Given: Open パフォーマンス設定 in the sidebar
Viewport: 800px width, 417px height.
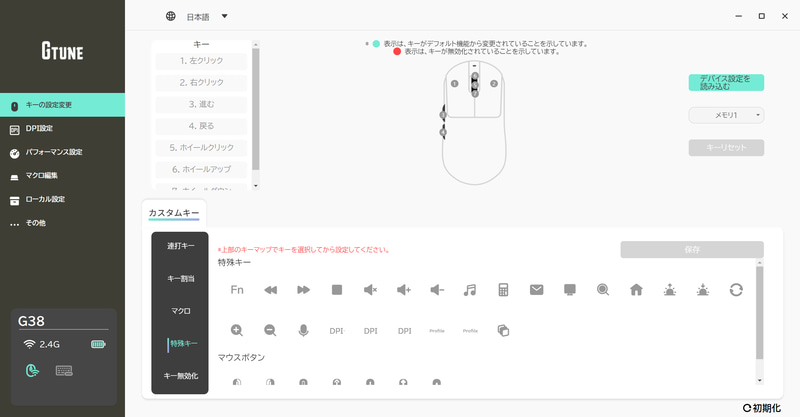Looking at the screenshot, I should [62, 152].
